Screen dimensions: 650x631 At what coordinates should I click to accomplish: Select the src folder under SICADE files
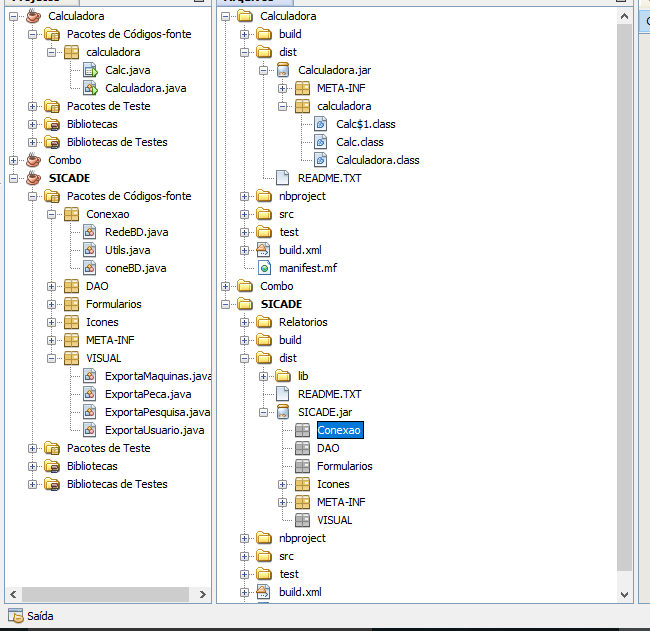pyautogui.click(x=286, y=556)
